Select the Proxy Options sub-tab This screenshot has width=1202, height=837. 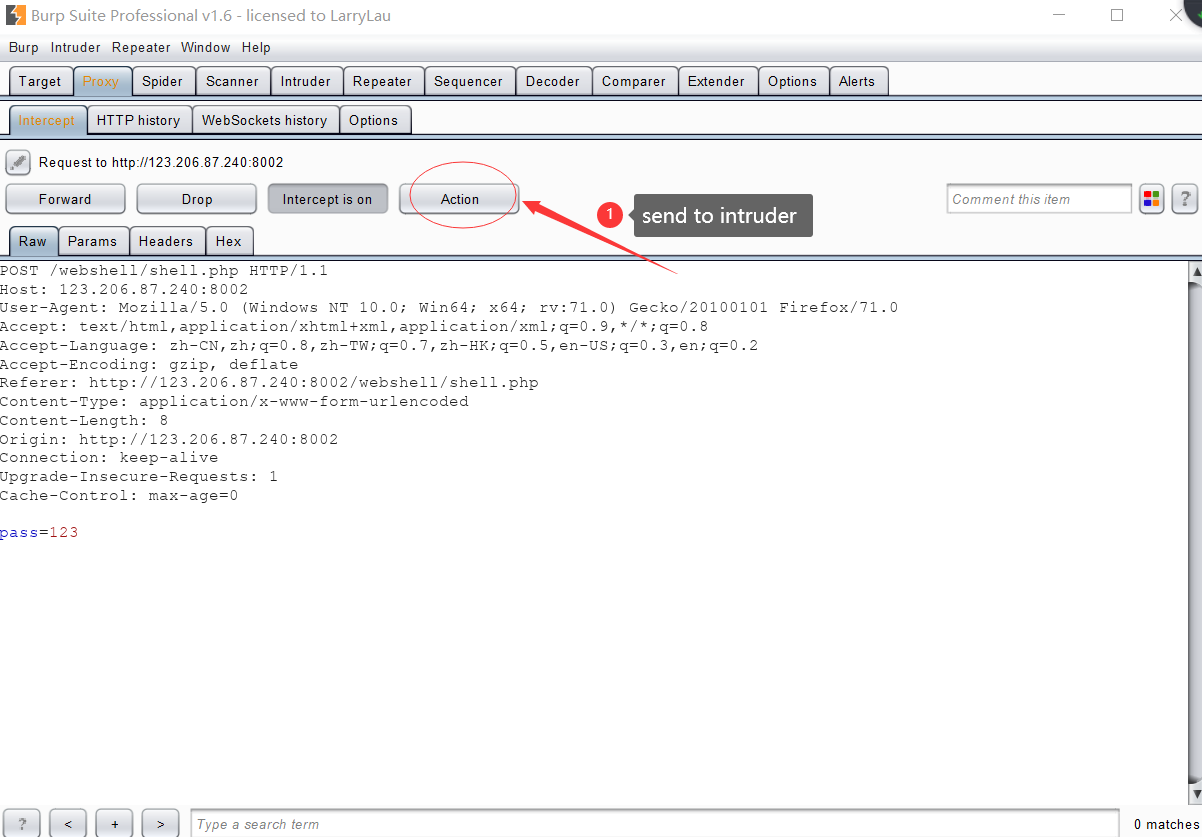click(x=374, y=120)
